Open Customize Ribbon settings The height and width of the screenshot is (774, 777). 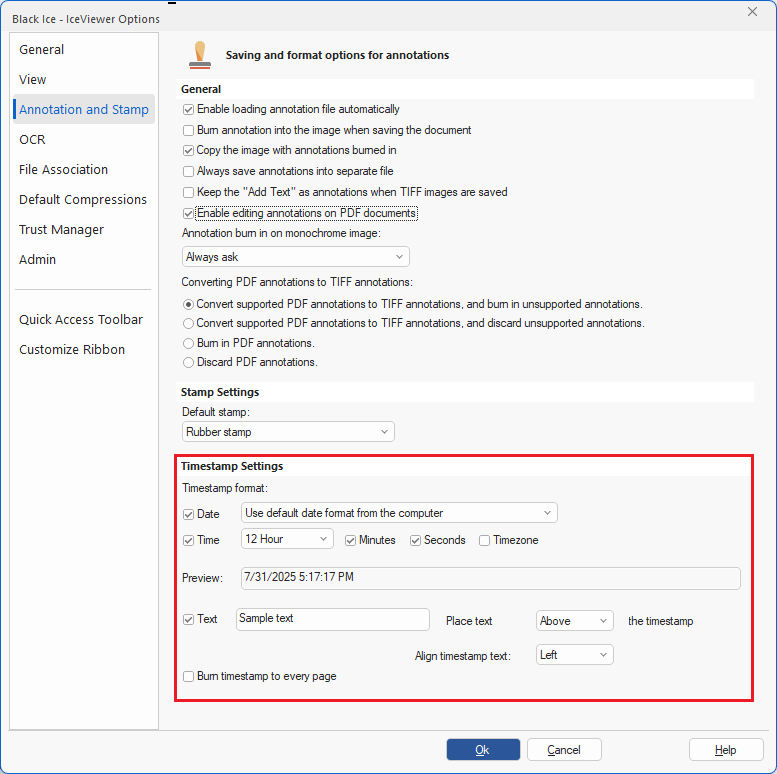(72, 349)
